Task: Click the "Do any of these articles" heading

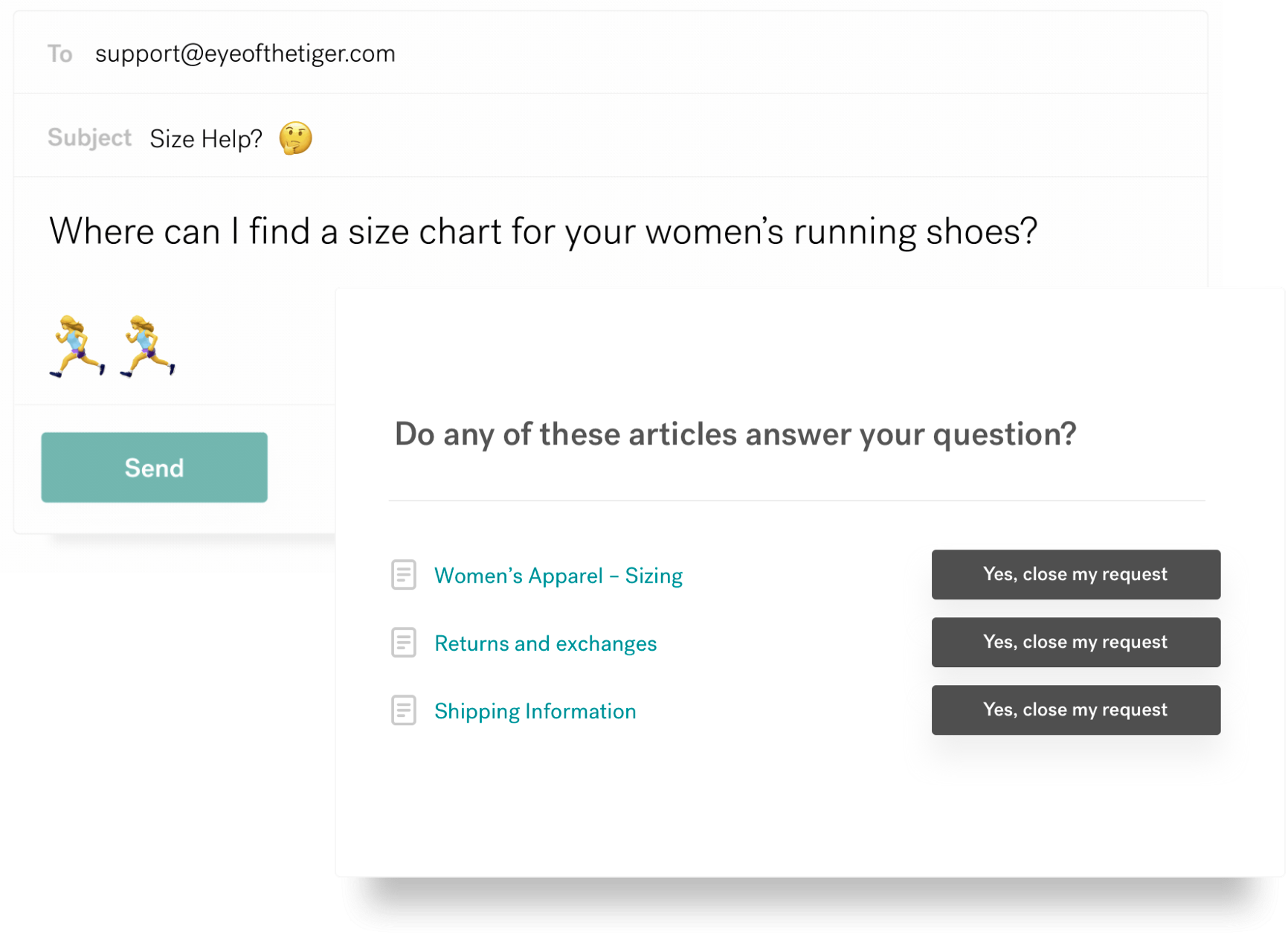Action: 735,434
